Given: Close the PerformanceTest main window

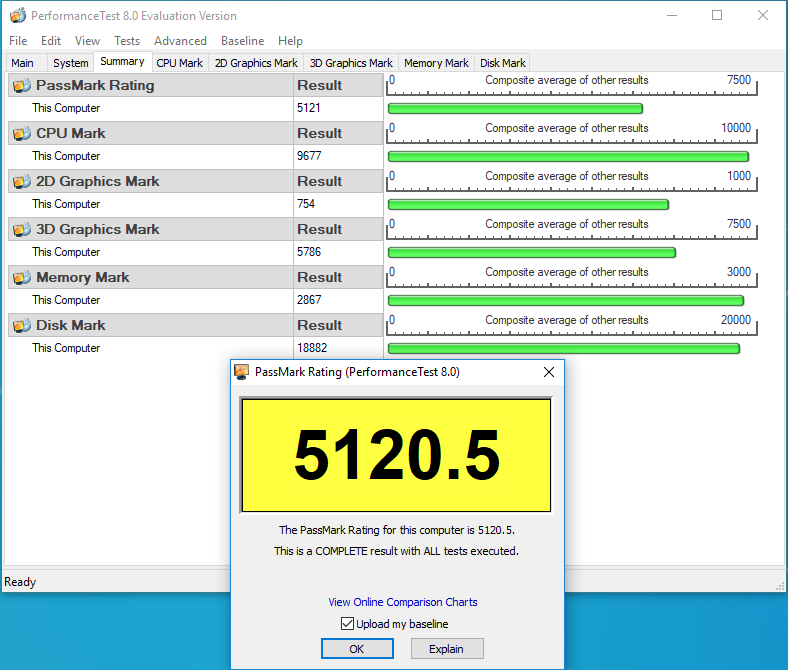Looking at the screenshot, I should [763, 16].
